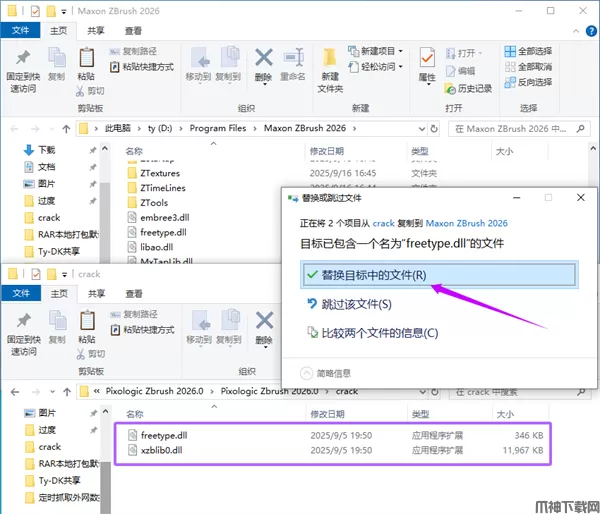Click Maxon ZBrush 2026 destination link in dialog

pos(466,223)
